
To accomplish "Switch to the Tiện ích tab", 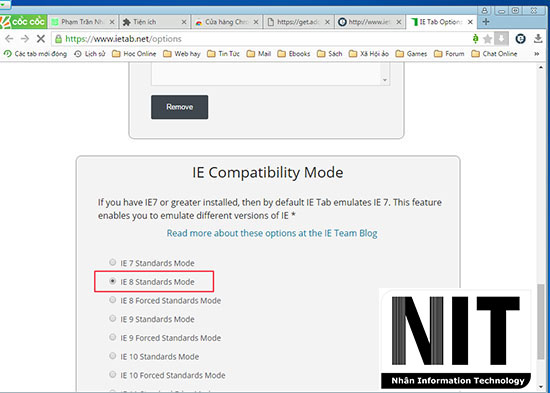I will click(154, 22).
